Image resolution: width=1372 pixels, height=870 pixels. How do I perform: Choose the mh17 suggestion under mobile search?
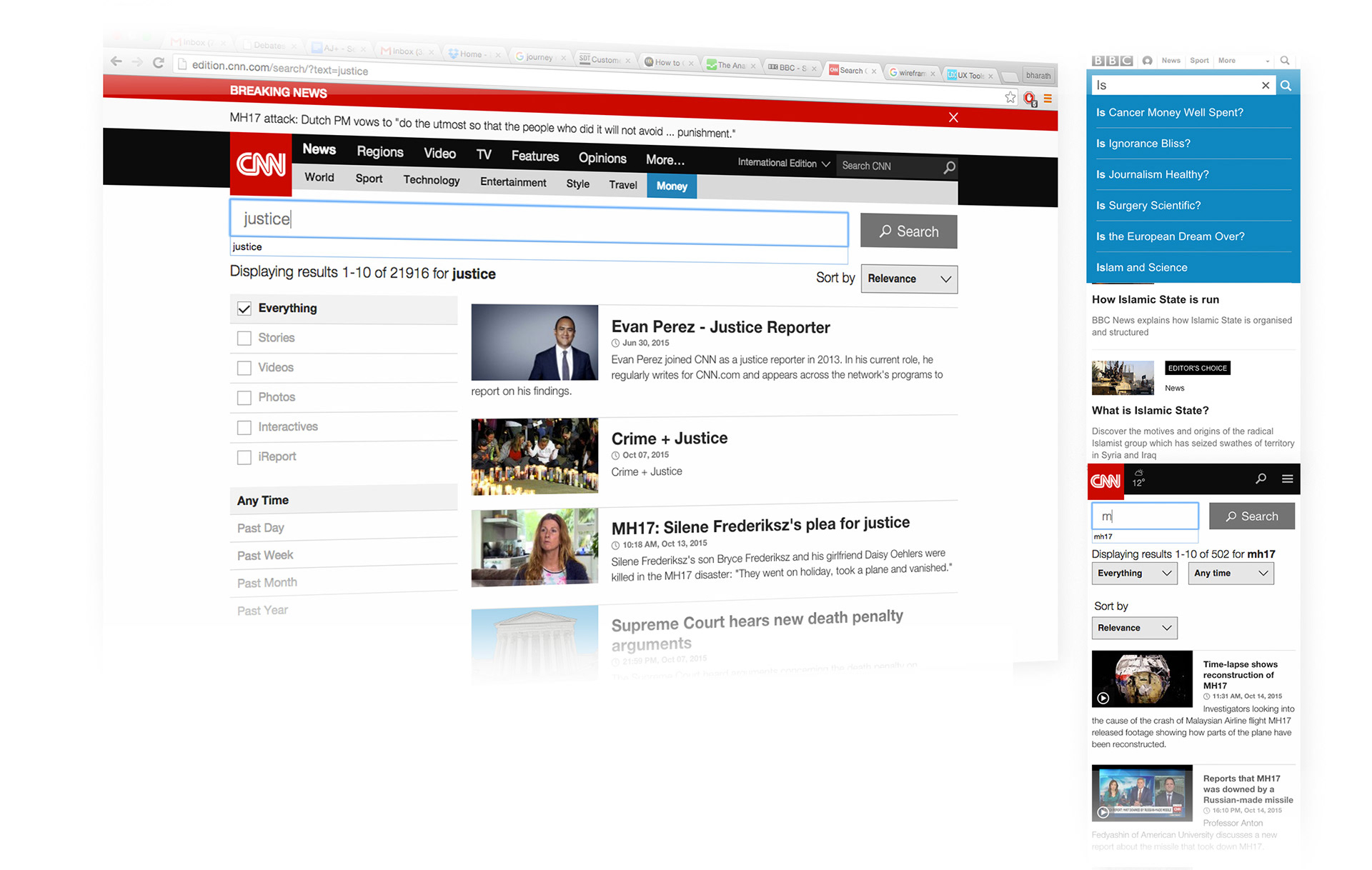pos(1103,536)
